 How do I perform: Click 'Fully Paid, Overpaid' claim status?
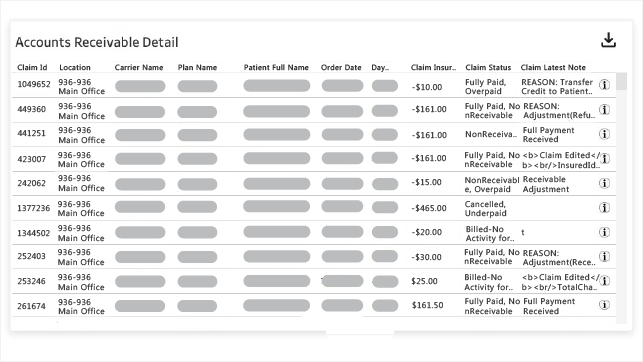(486, 87)
